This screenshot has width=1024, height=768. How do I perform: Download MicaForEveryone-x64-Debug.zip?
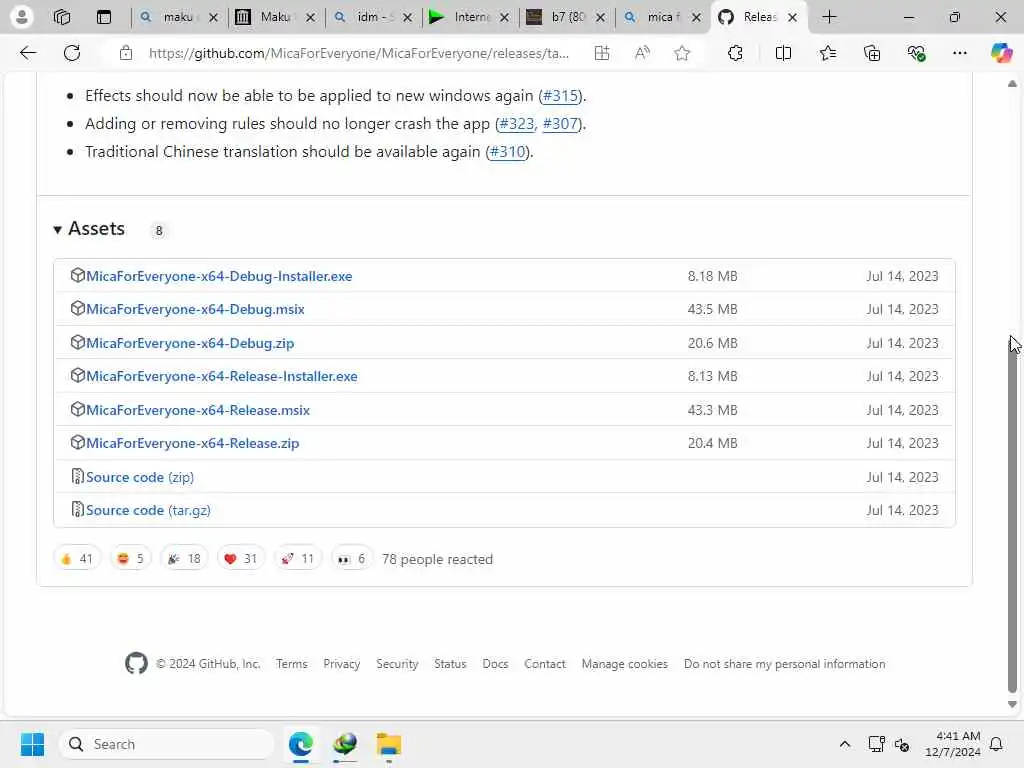190,344
